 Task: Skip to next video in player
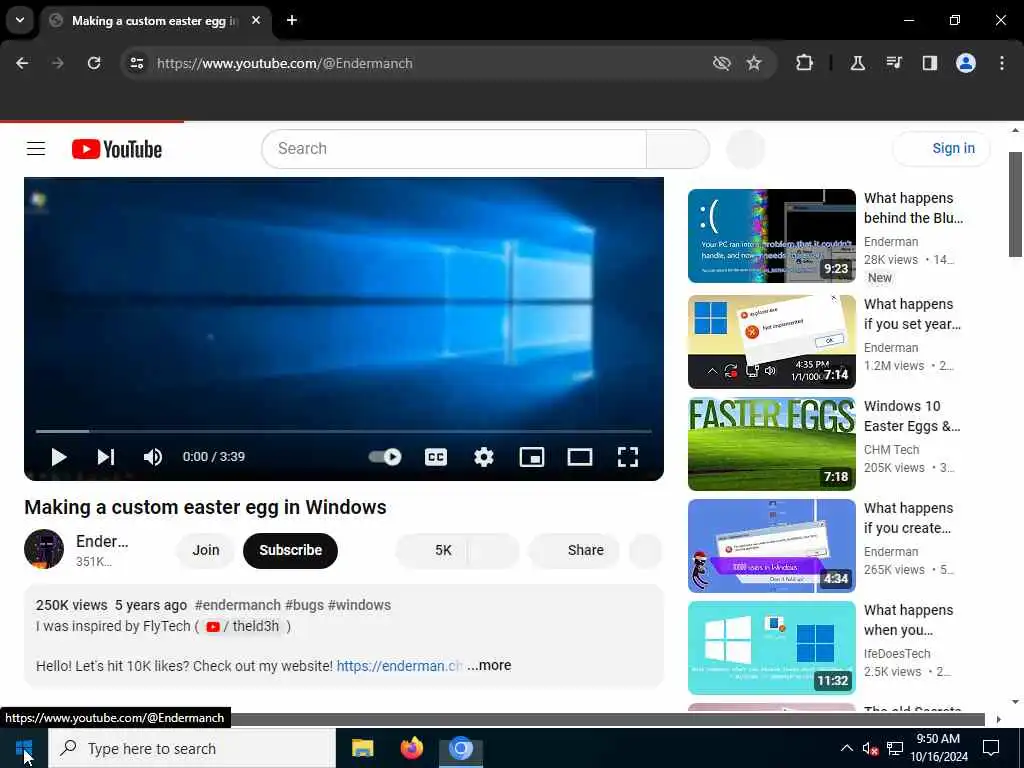pyautogui.click(x=106, y=457)
